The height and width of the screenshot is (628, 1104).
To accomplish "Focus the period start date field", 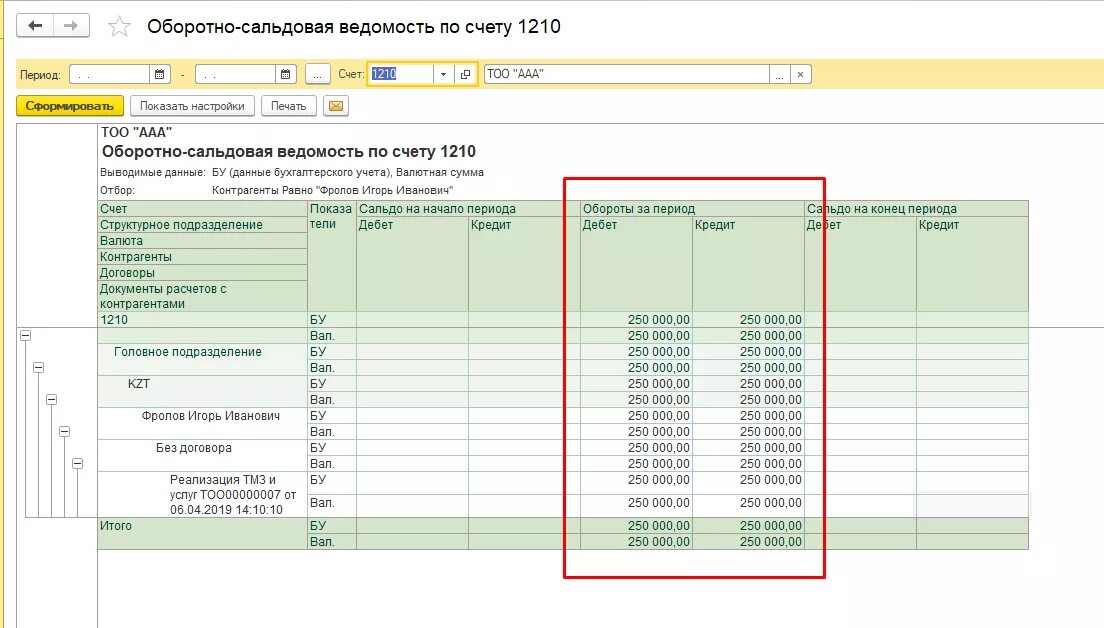I will click(x=109, y=74).
